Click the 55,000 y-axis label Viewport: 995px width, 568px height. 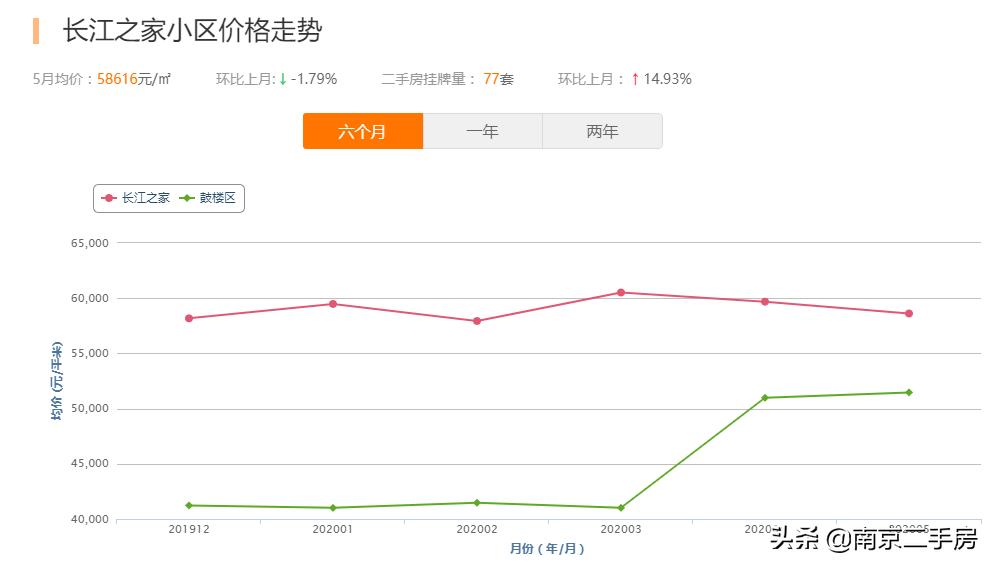(x=89, y=353)
